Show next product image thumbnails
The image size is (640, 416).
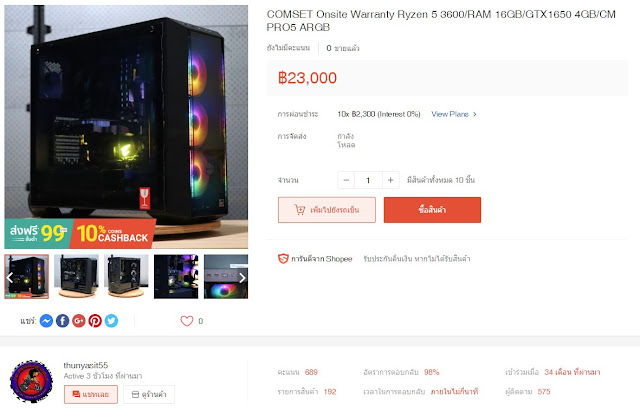pyautogui.click(x=242, y=278)
